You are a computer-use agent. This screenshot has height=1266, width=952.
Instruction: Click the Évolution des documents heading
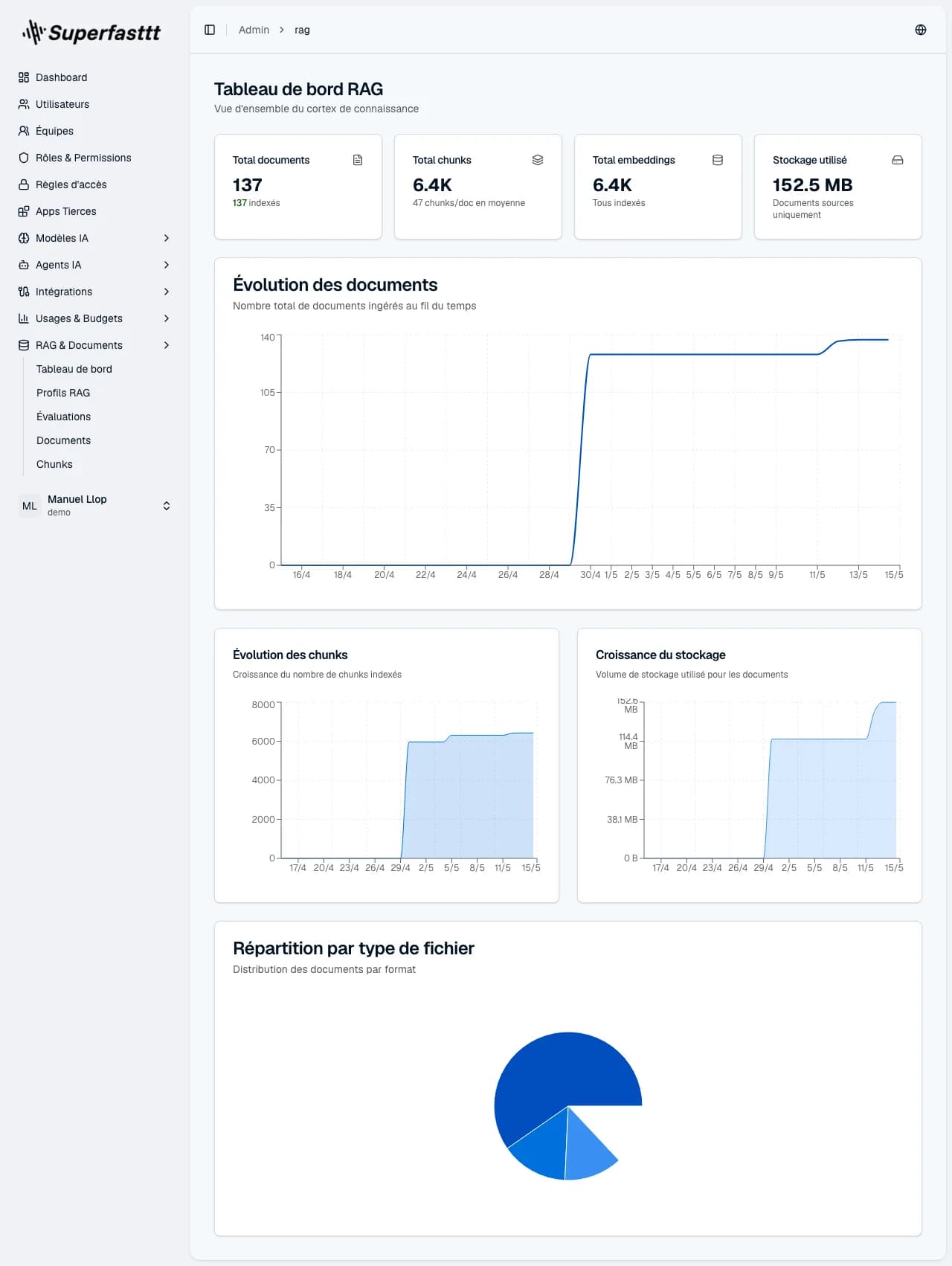click(x=335, y=285)
